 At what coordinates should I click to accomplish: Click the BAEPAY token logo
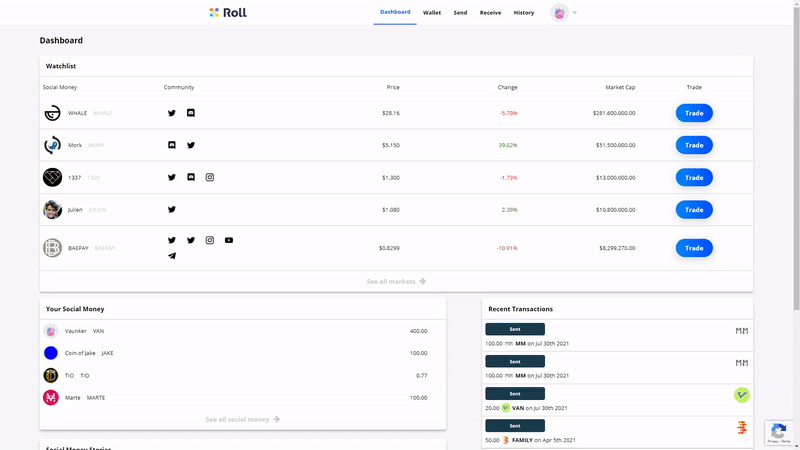[52, 248]
